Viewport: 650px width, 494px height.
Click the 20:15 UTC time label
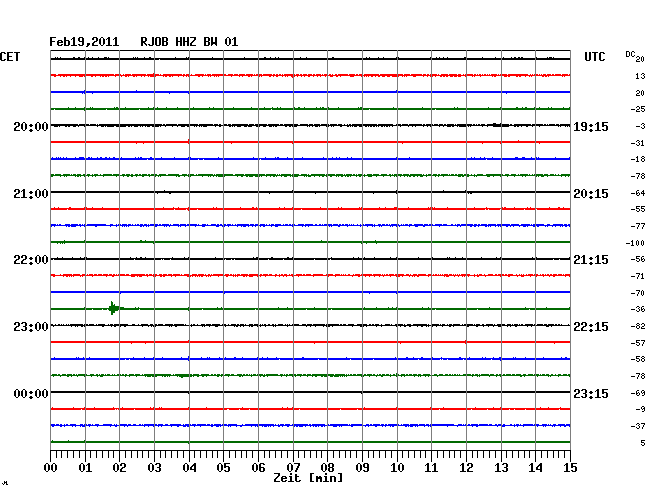tap(591, 194)
